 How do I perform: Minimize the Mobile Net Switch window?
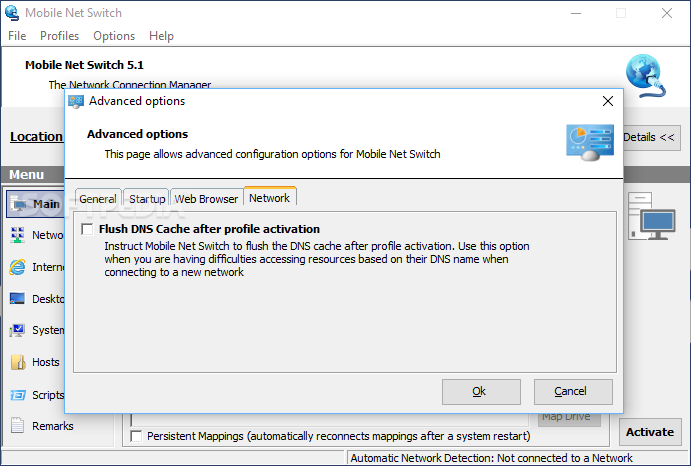coord(576,13)
